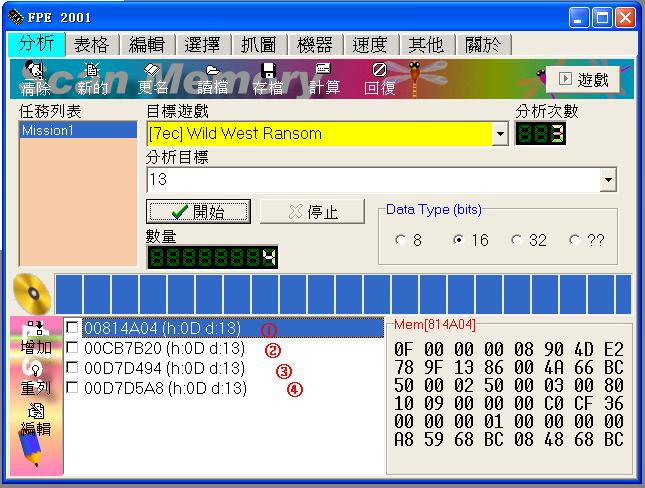Click the 分析次數 analysis count LED display
The image size is (645, 488).
pyautogui.click(x=541, y=134)
